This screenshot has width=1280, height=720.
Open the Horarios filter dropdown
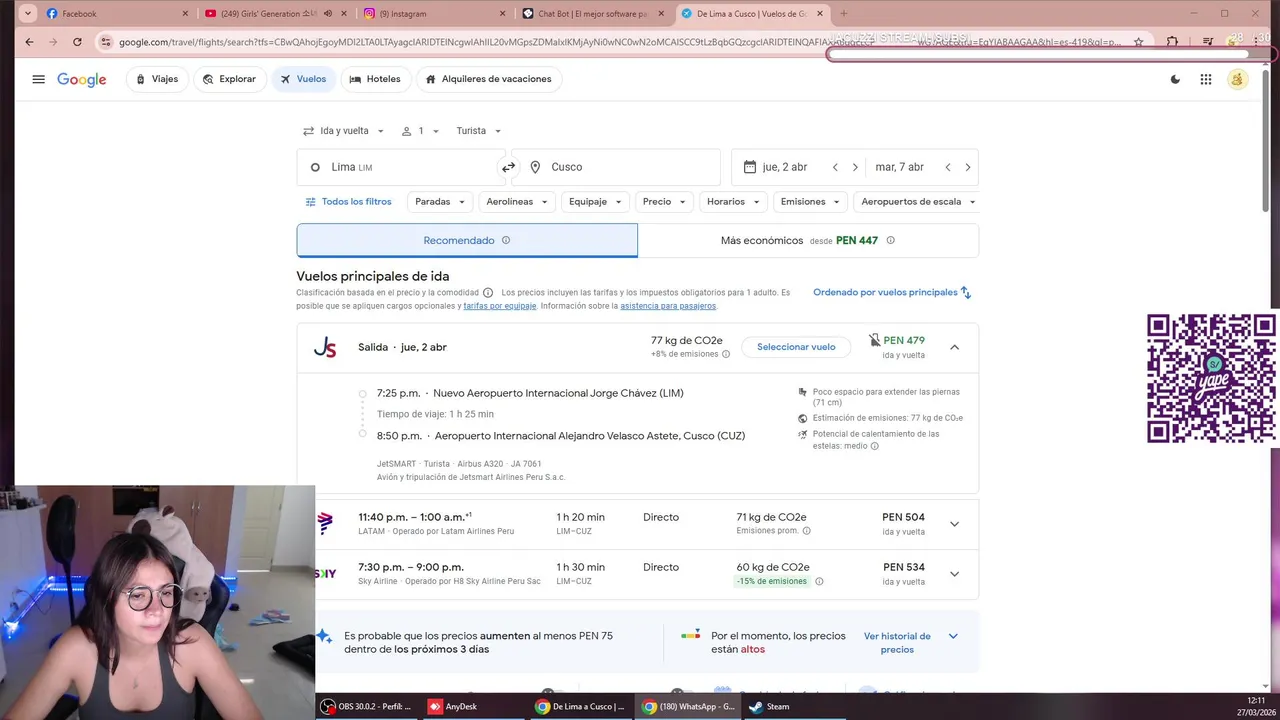[x=733, y=202]
